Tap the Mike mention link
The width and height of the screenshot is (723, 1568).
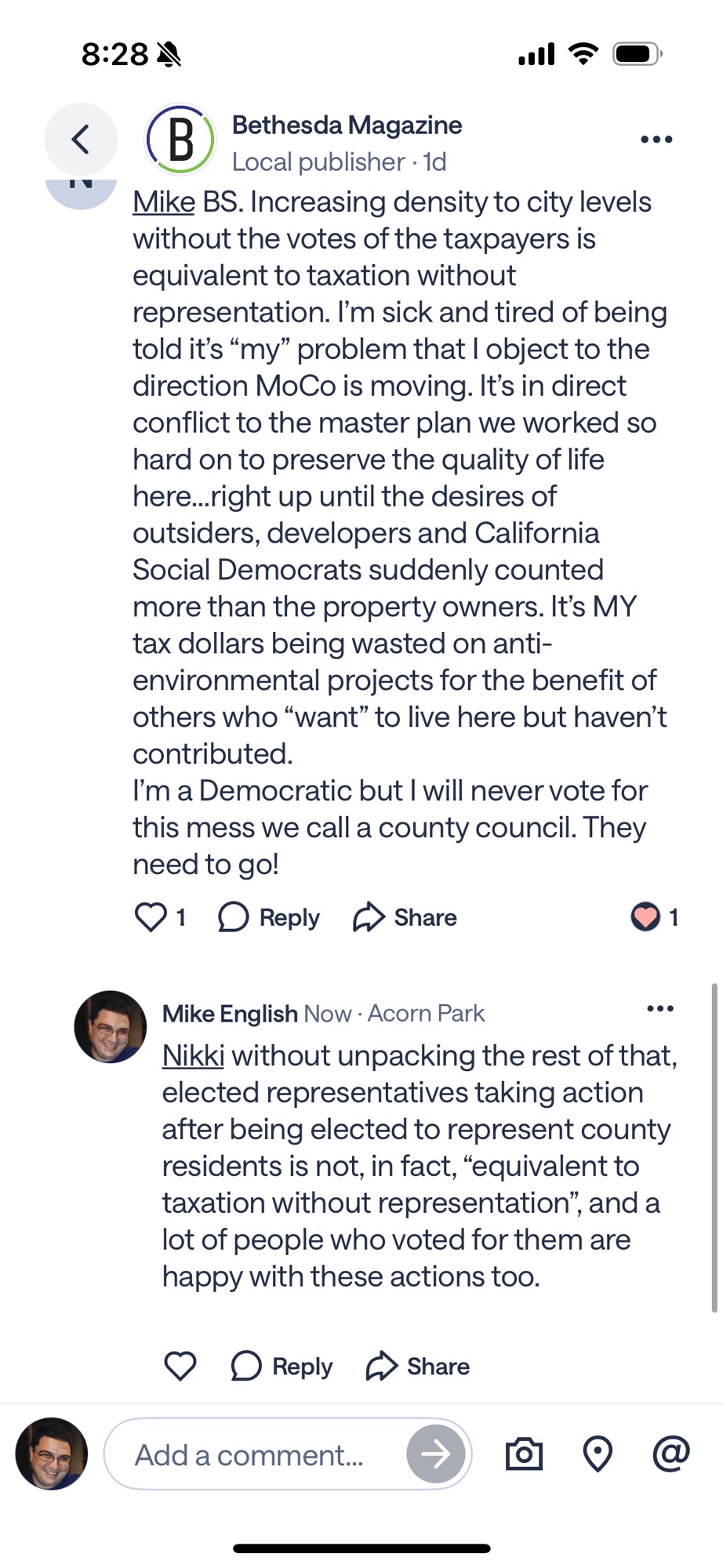click(163, 202)
